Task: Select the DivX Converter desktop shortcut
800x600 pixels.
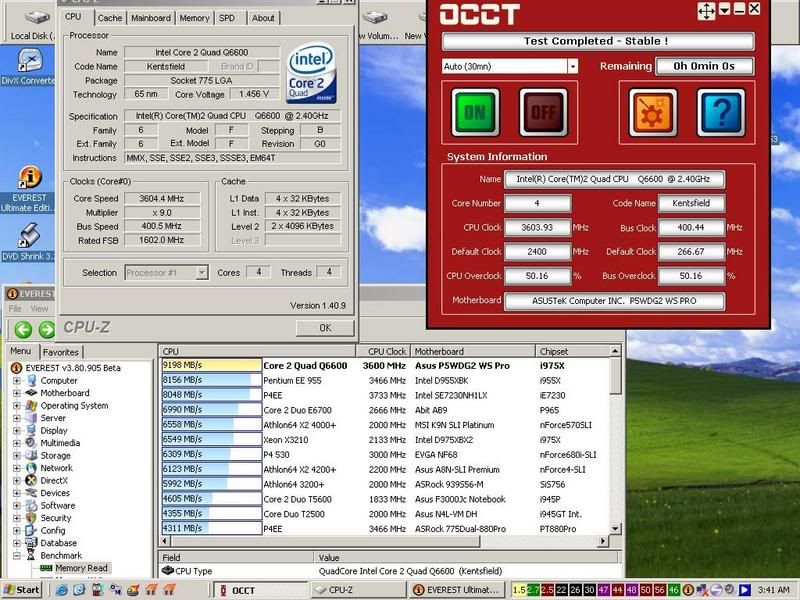Action: click(29, 67)
